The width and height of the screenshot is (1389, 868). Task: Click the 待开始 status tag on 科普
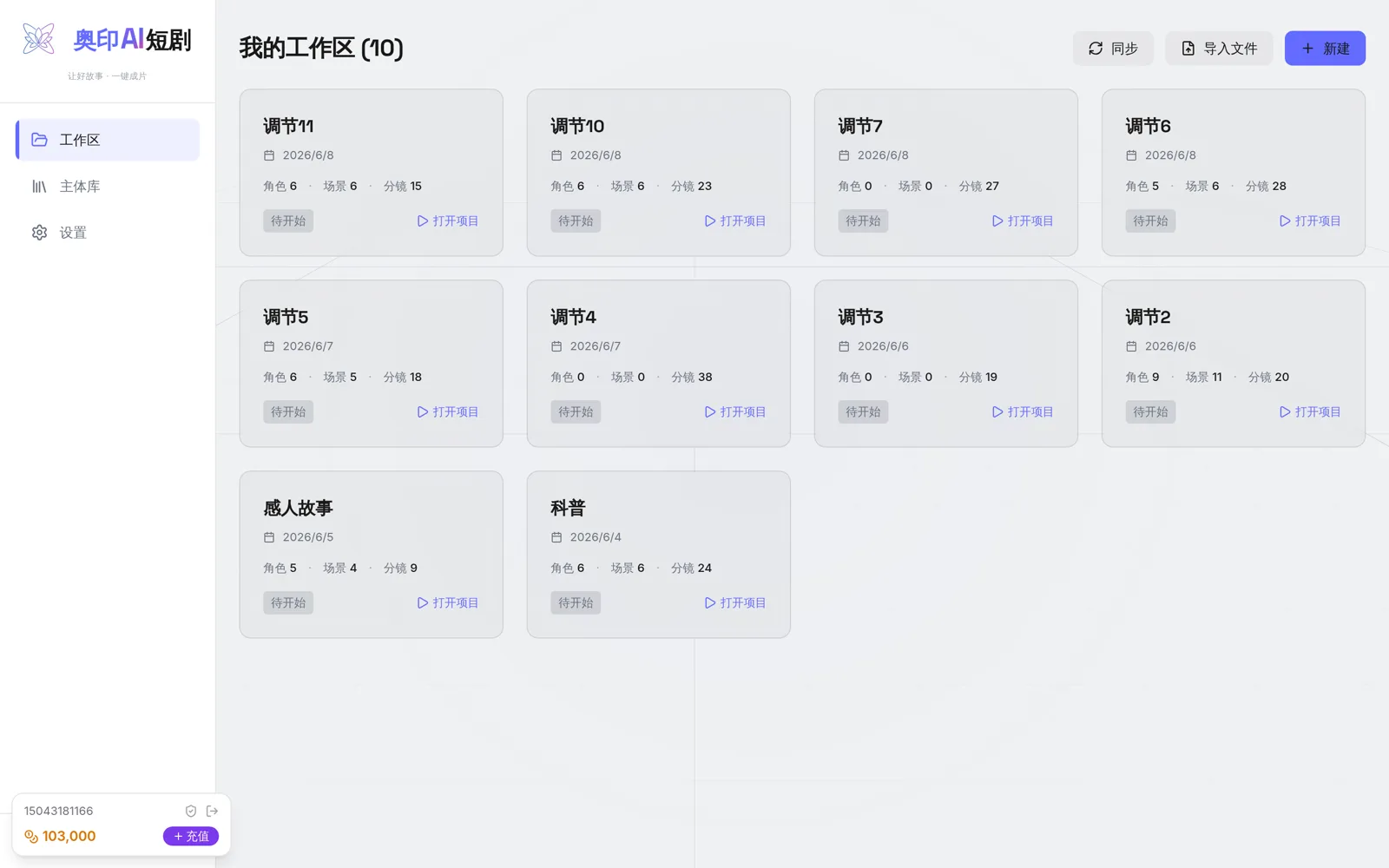pos(576,602)
